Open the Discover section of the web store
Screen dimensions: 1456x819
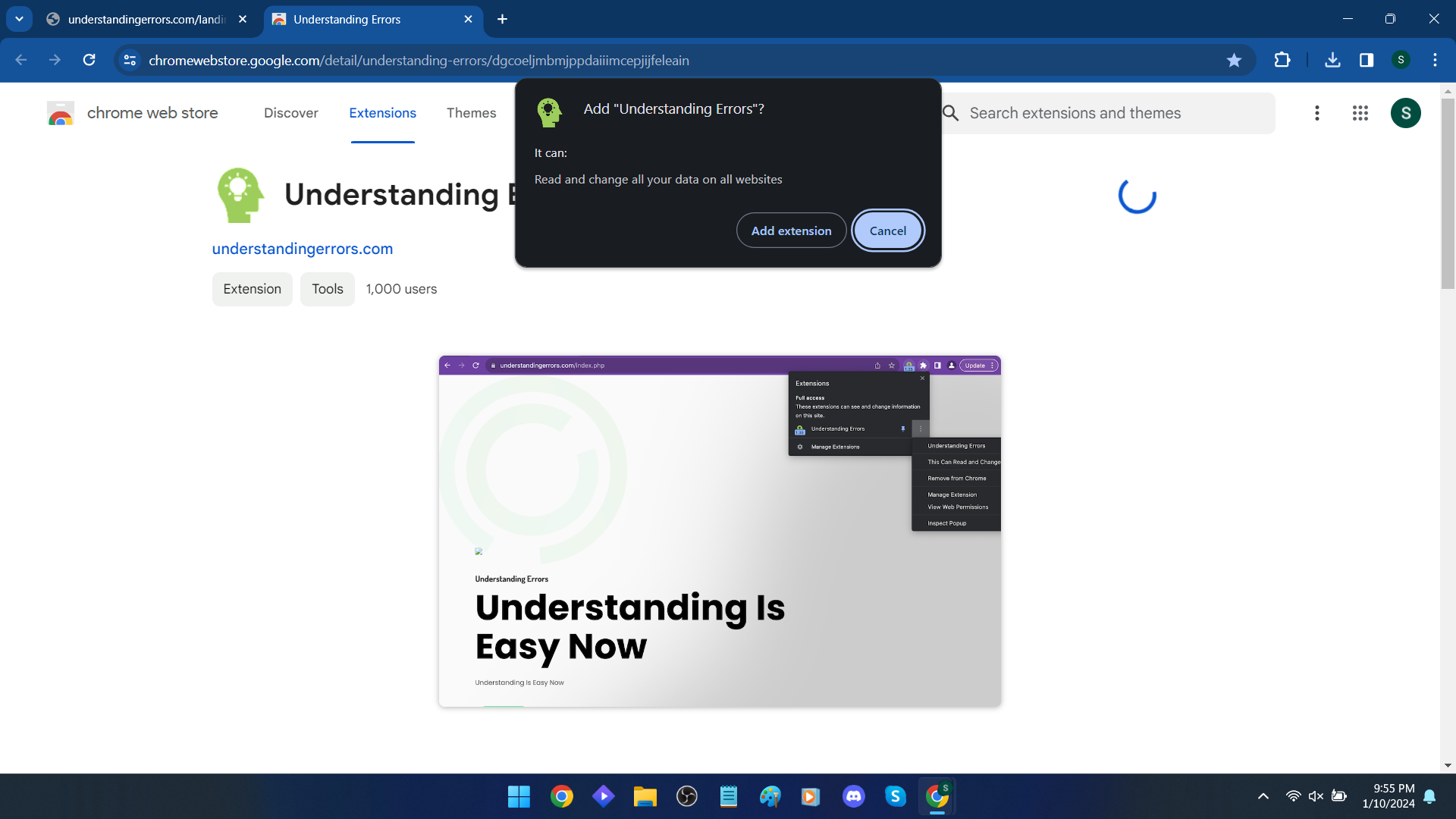click(290, 112)
